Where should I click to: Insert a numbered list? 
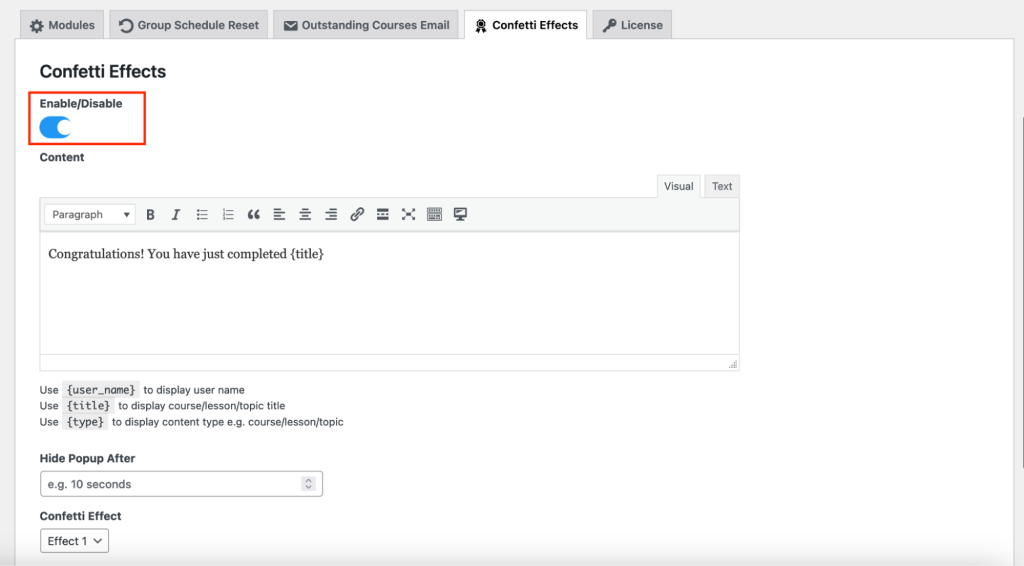point(228,214)
